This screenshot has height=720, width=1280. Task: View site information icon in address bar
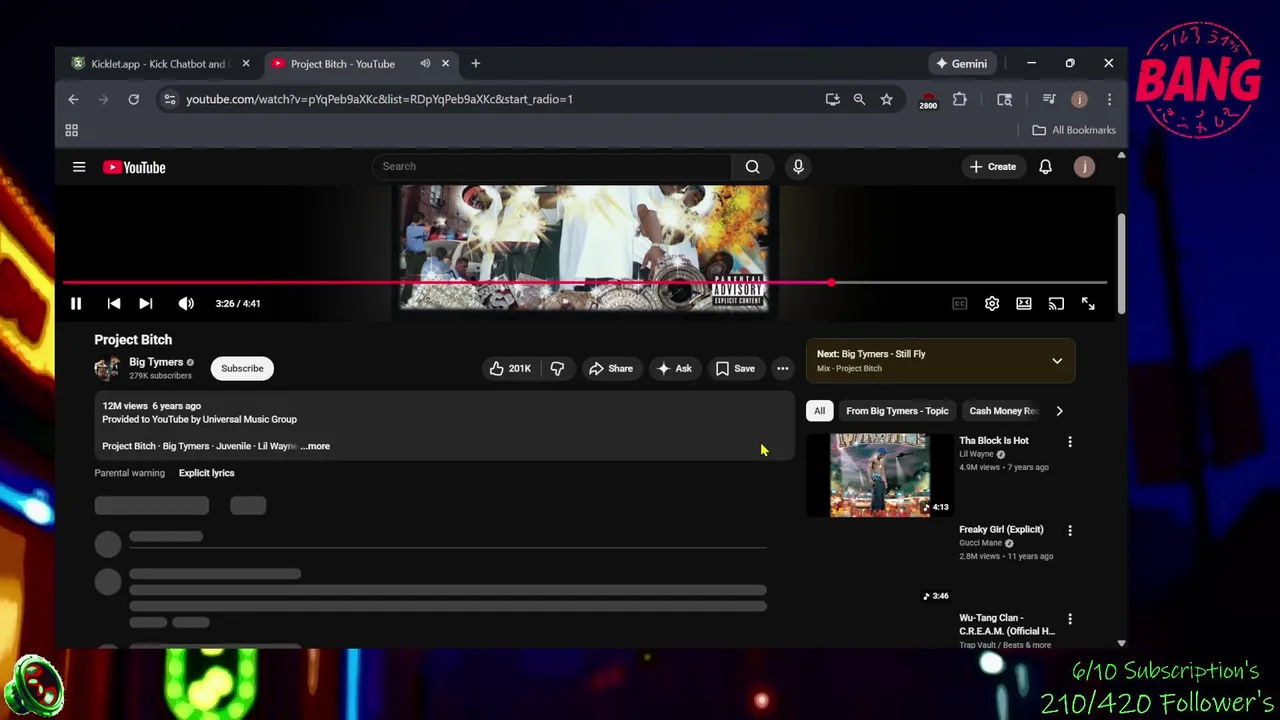coord(169,99)
